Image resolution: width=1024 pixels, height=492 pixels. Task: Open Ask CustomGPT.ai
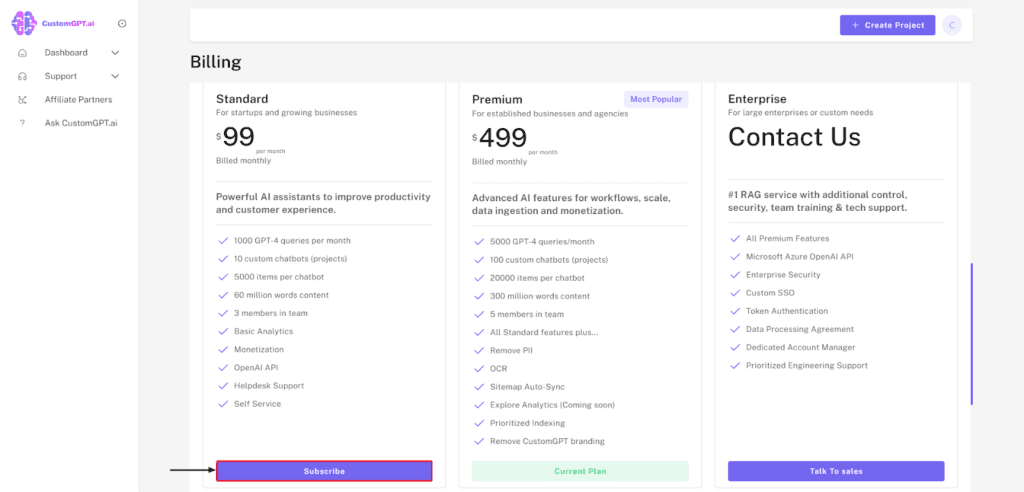(x=81, y=123)
